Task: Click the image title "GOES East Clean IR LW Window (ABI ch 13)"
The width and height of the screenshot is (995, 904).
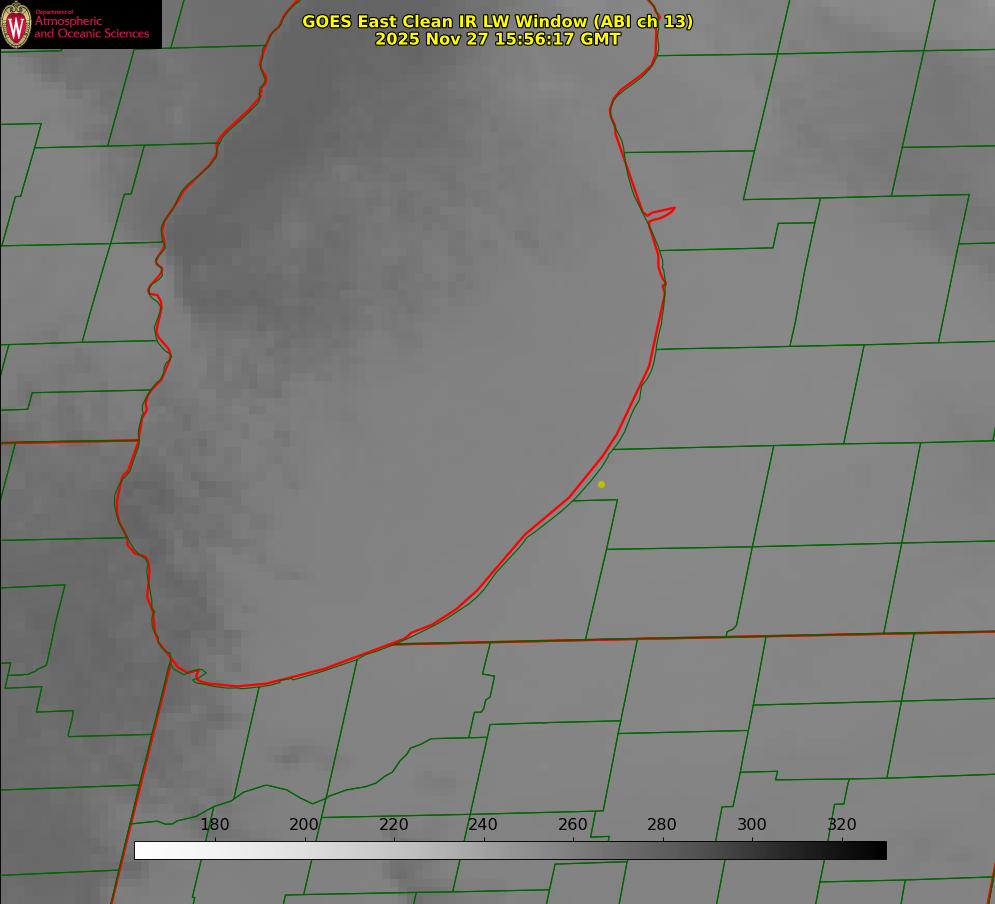Action: (498, 21)
